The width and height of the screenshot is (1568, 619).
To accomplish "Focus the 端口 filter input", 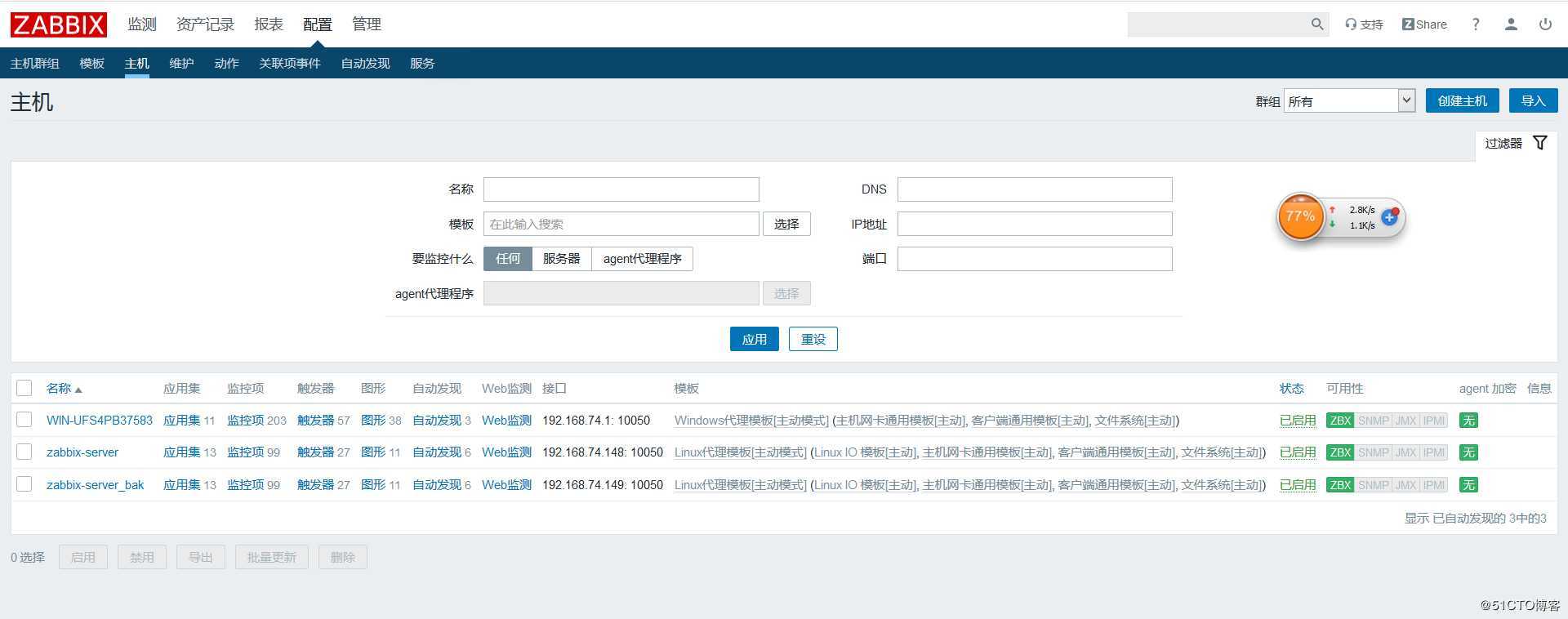I will (x=1035, y=259).
